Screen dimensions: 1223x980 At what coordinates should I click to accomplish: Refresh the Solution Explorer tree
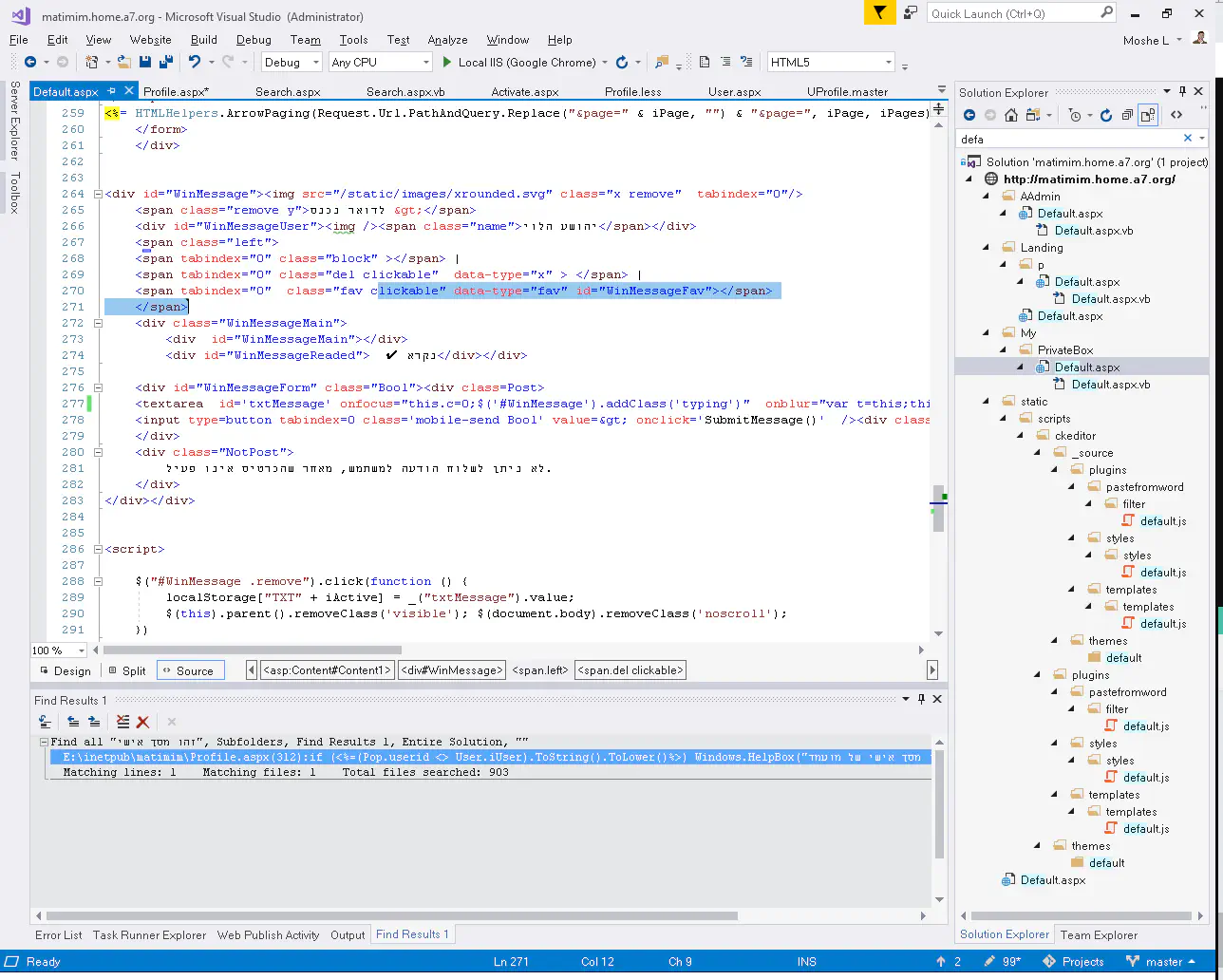tap(1106, 115)
